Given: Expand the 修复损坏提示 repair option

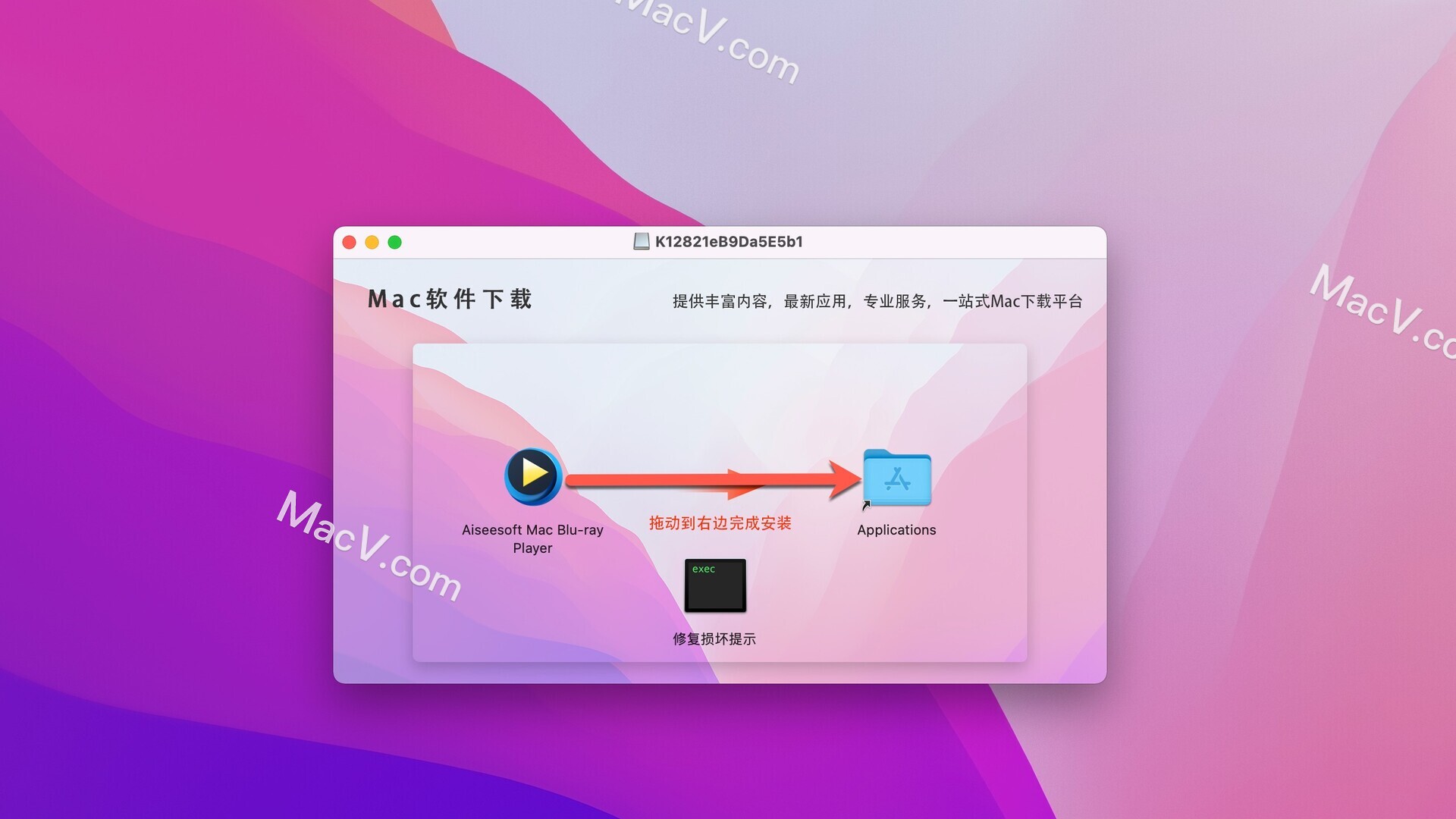Looking at the screenshot, I should (x=717, y=584).
